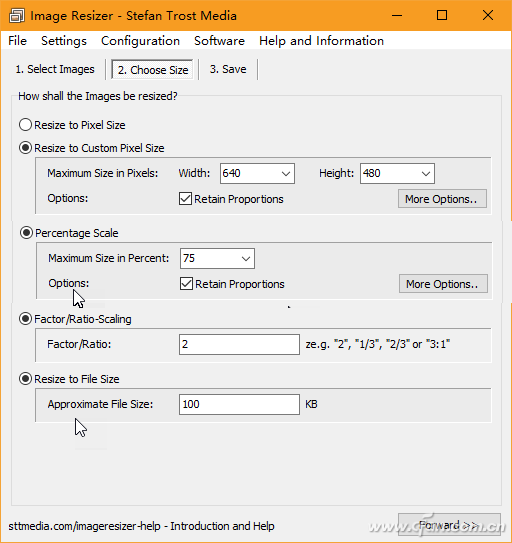
Task: Click into the Approximate File Size field
Action: click(239, 404)
